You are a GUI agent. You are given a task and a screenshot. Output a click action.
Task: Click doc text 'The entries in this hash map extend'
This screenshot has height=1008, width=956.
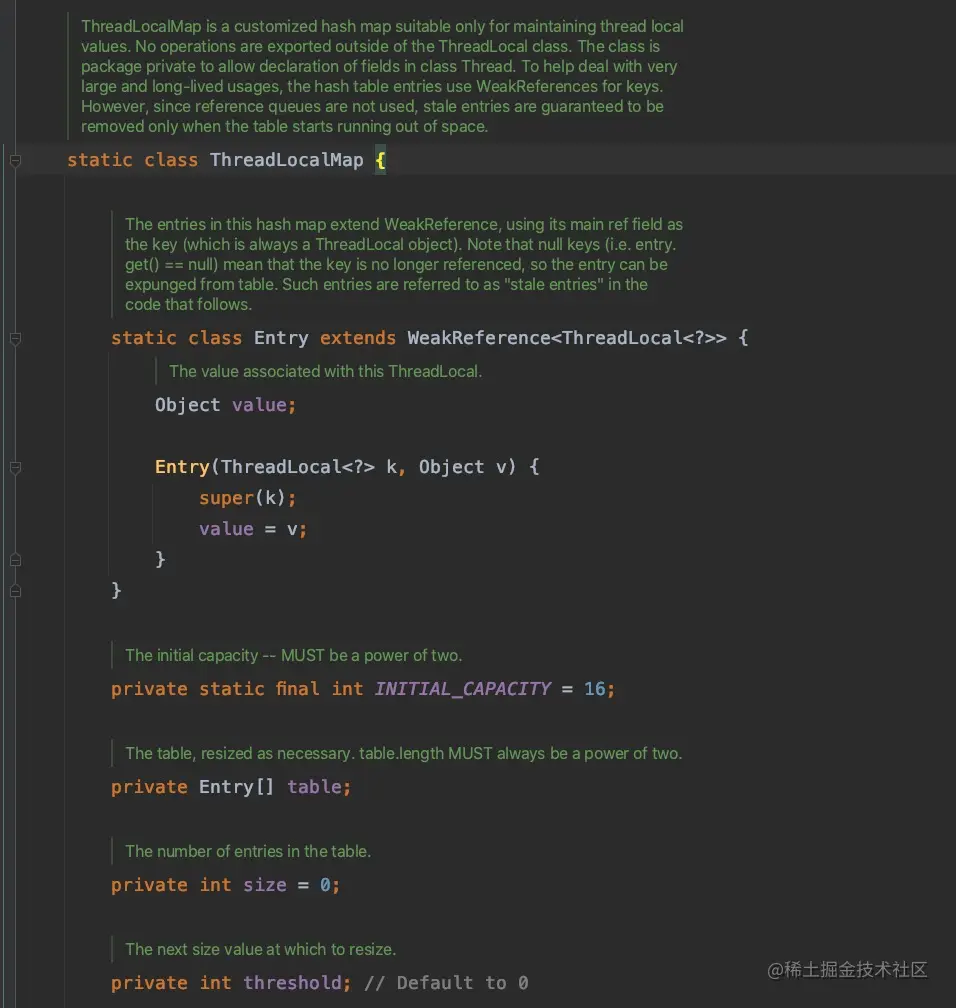tap(252, 224)
